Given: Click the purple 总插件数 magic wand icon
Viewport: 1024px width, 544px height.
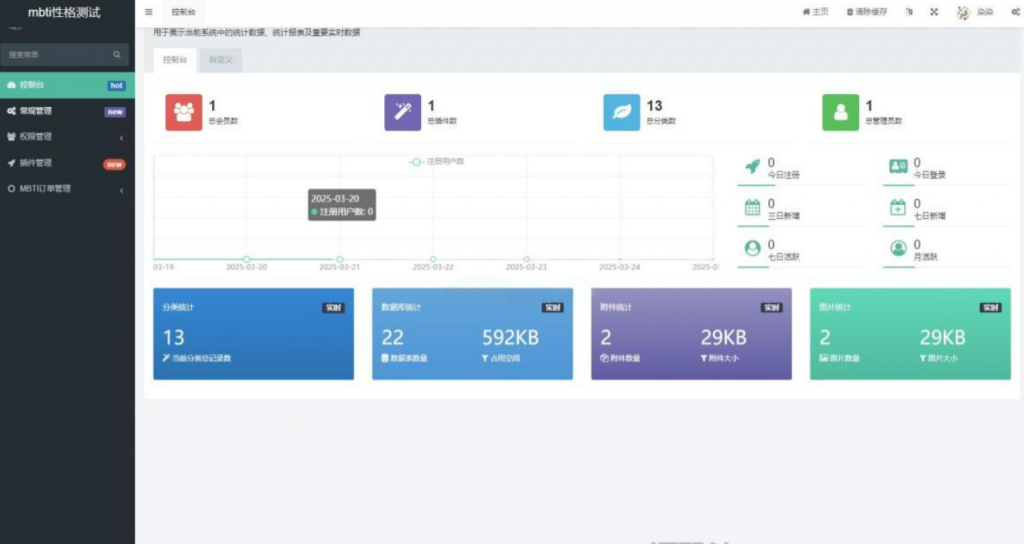Looking at the screenshot, I should 402,112.
